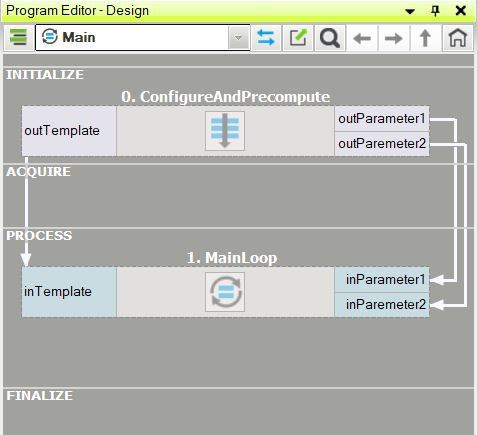Viewport: 478px width, 435px height.
Task: Click the edit pencil toolbar icon
Action: pos(298,38)
